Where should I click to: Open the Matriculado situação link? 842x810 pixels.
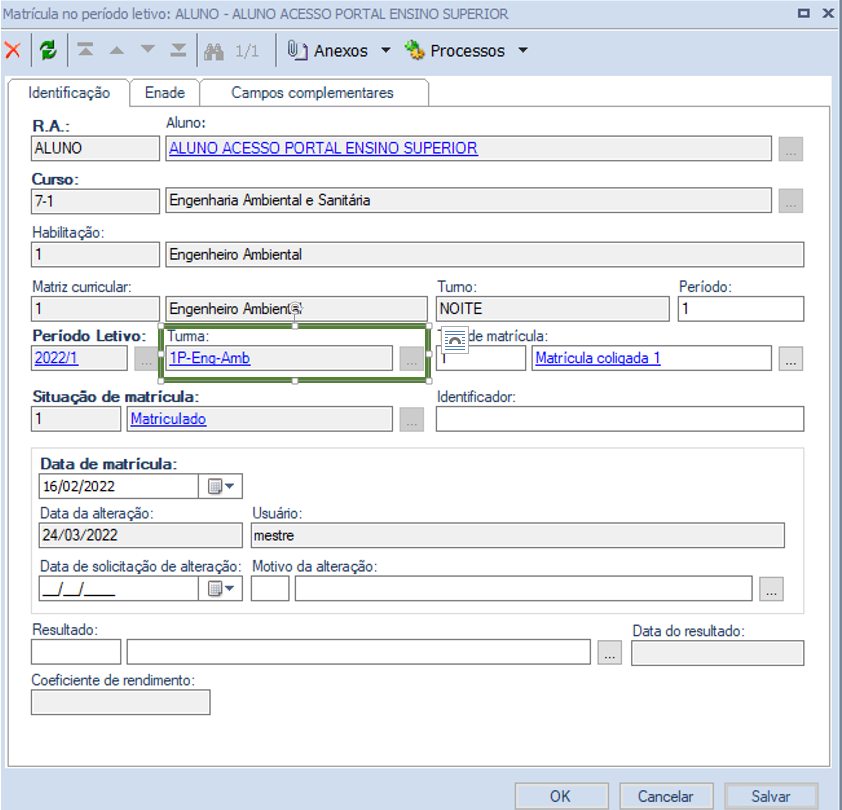(168, 419)
